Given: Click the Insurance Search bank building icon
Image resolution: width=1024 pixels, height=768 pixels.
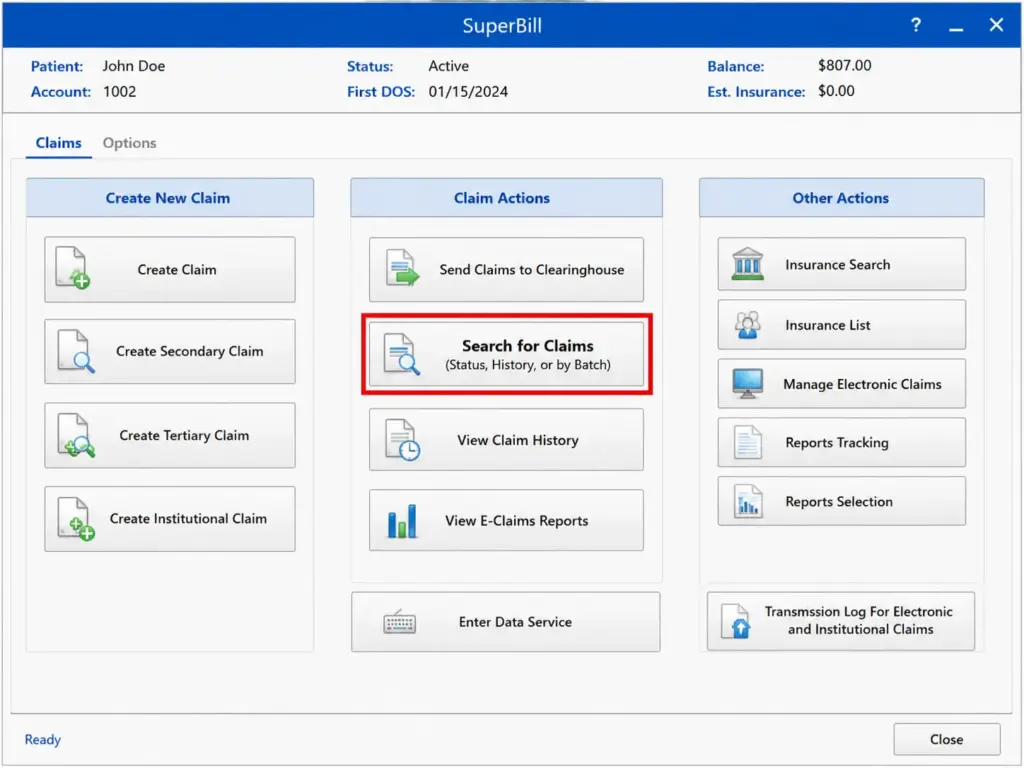Looking at the screenshot, I should [x=748, y=264].
